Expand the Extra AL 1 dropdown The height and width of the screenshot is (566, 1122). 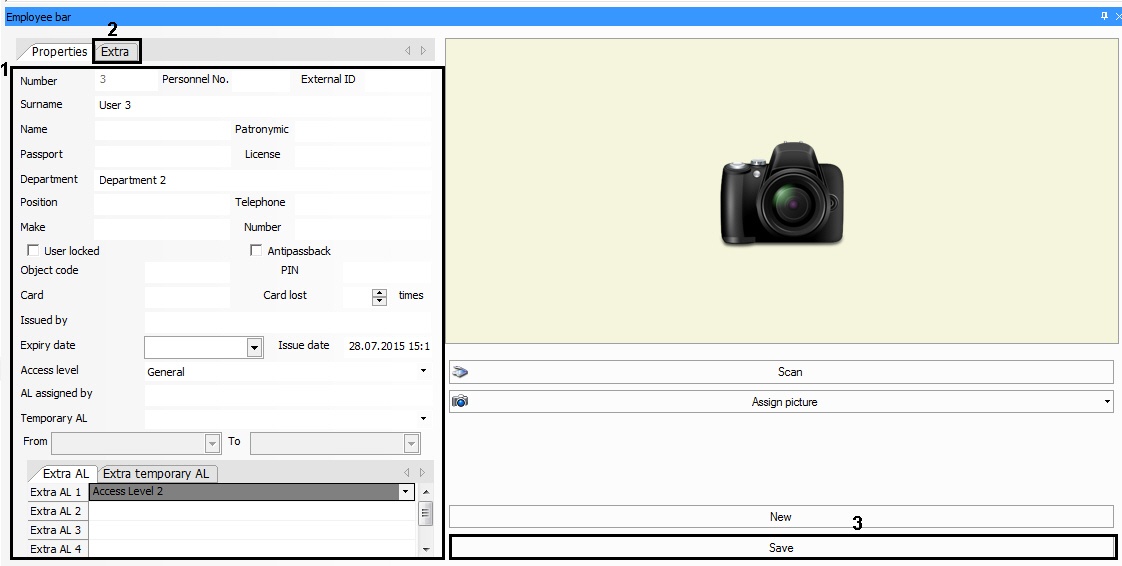[x=406, y=492]
